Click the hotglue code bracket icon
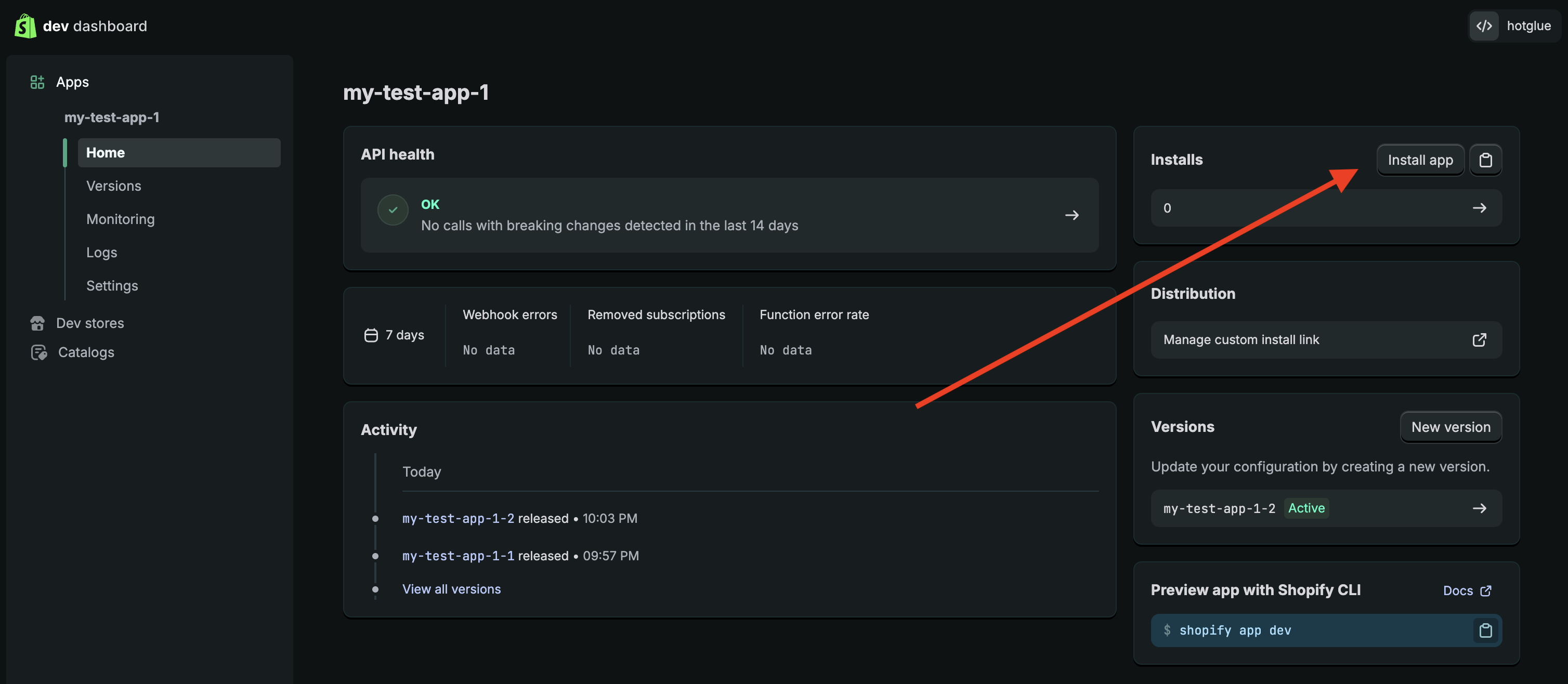Screen dimensions: 1568x684 (x=1484, y=26)
